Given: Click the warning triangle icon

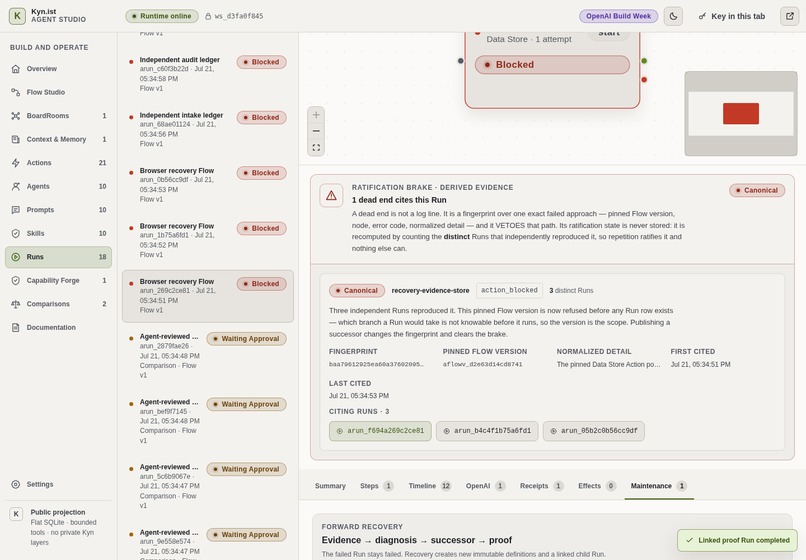Looking at the screenshot, I should [x=331, y=196].
